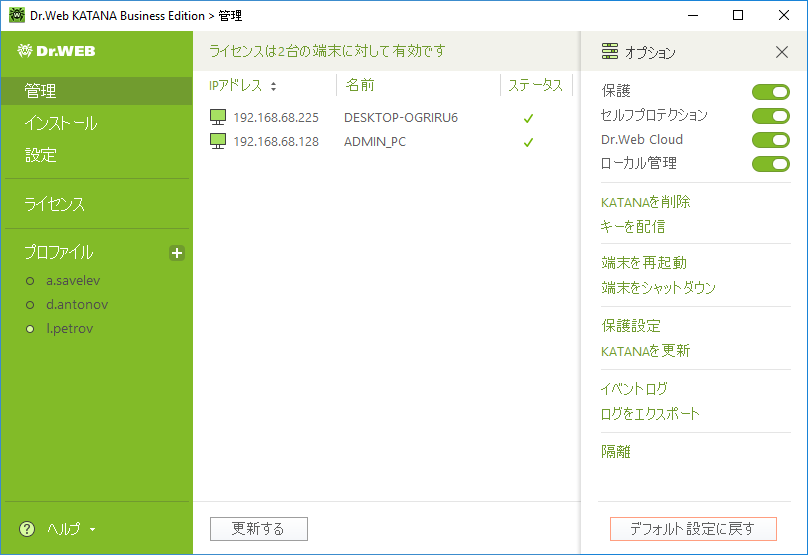
Task: Click the add profile plus icon
Action: pyautogui.click(x=177, y=253)
